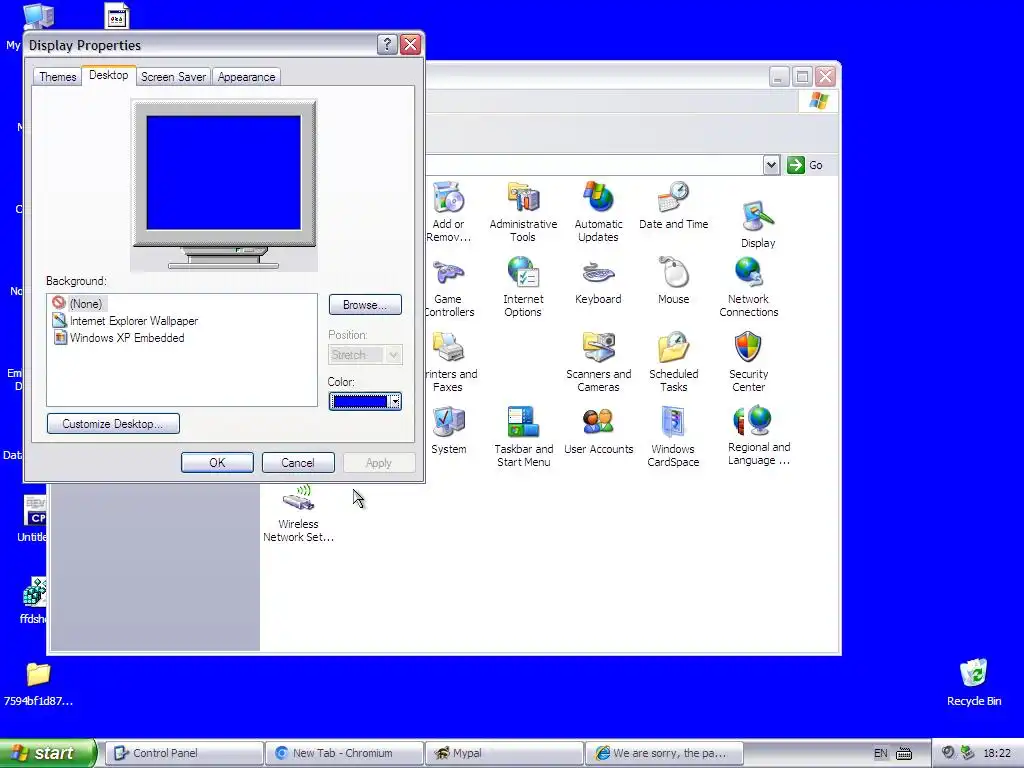Expand the Control Panel address bar dropdown

pos(771,165)
